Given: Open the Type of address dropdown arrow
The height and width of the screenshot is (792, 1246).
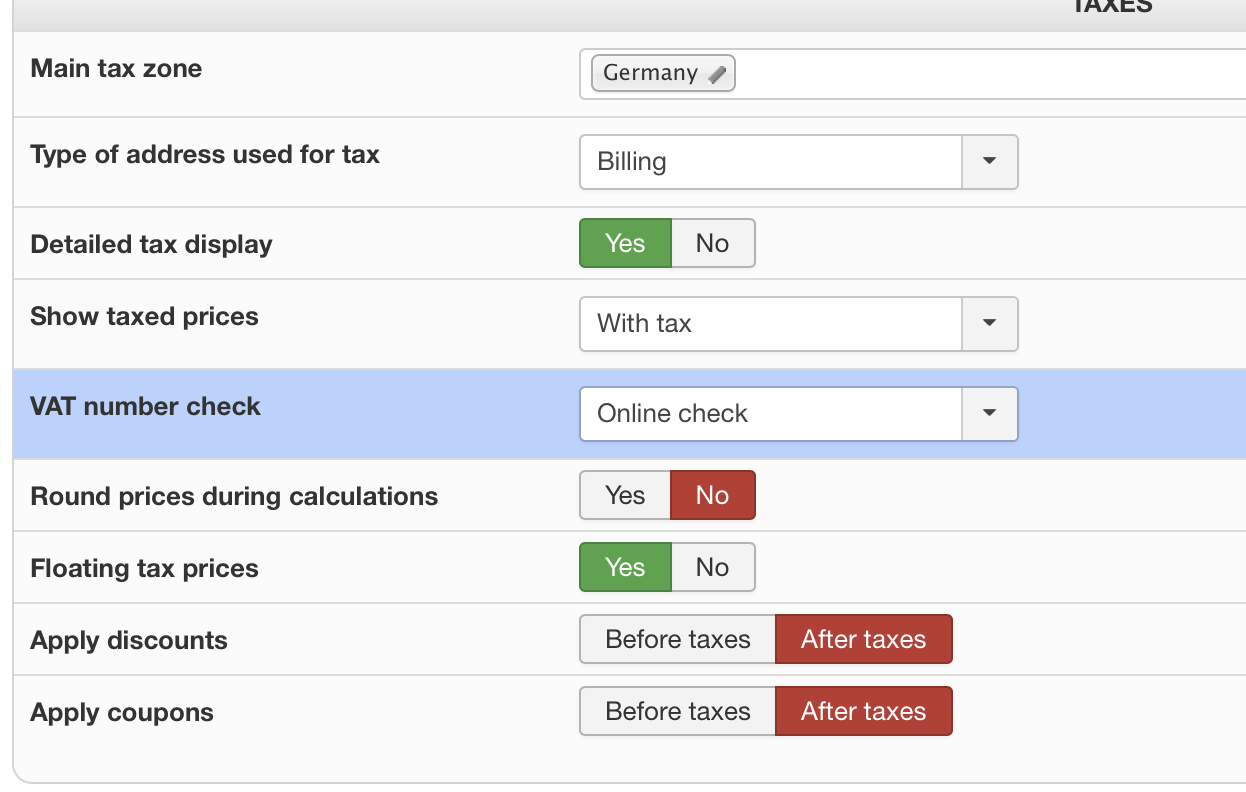Looking at the screenshot, I should (x=990, y=162).
